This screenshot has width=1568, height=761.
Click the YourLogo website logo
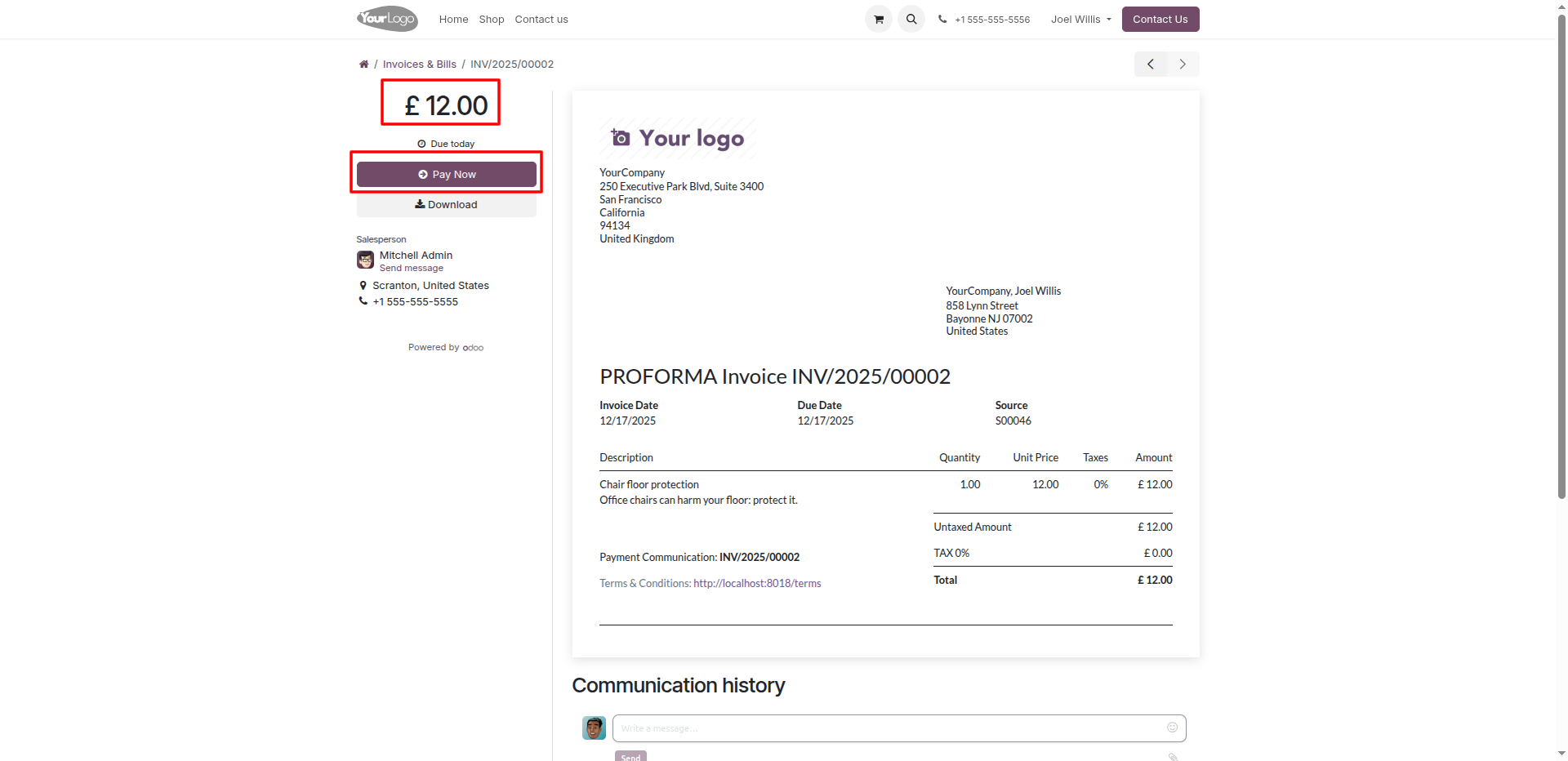point(387,19)
